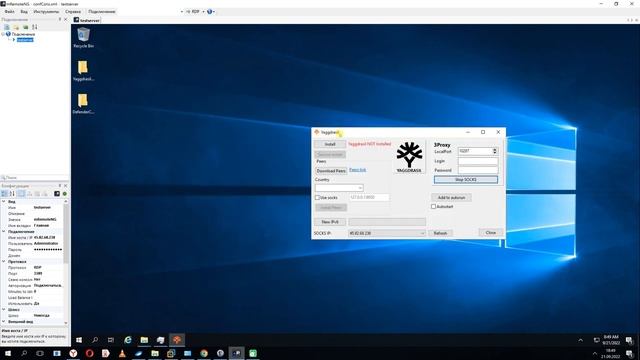The image size is (640, 360).
Task: Open the Yandex browser on local taskbar
Action: click(x=73, y=353)
